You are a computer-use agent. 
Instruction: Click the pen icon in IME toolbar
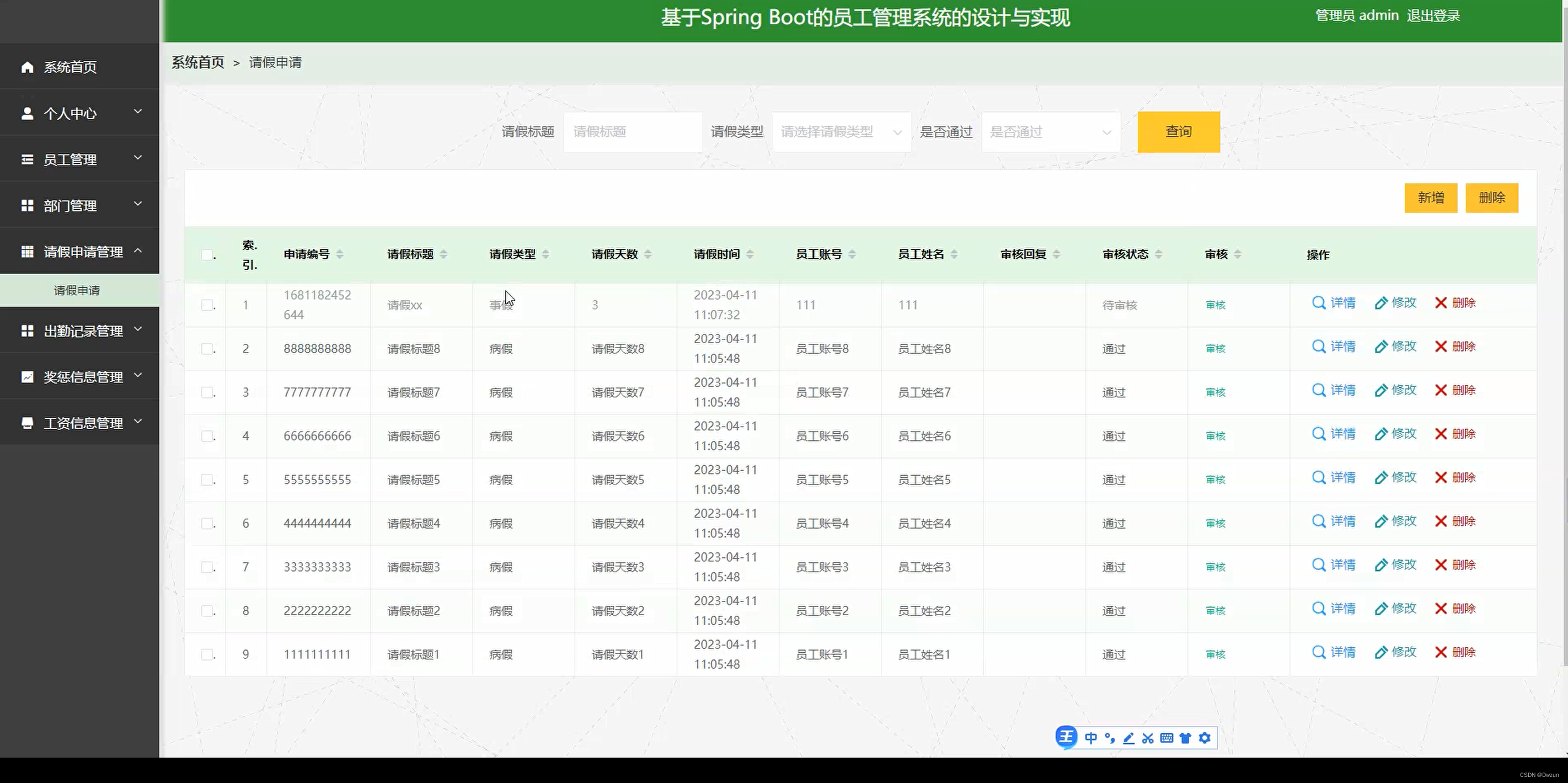coord(1128,738)
